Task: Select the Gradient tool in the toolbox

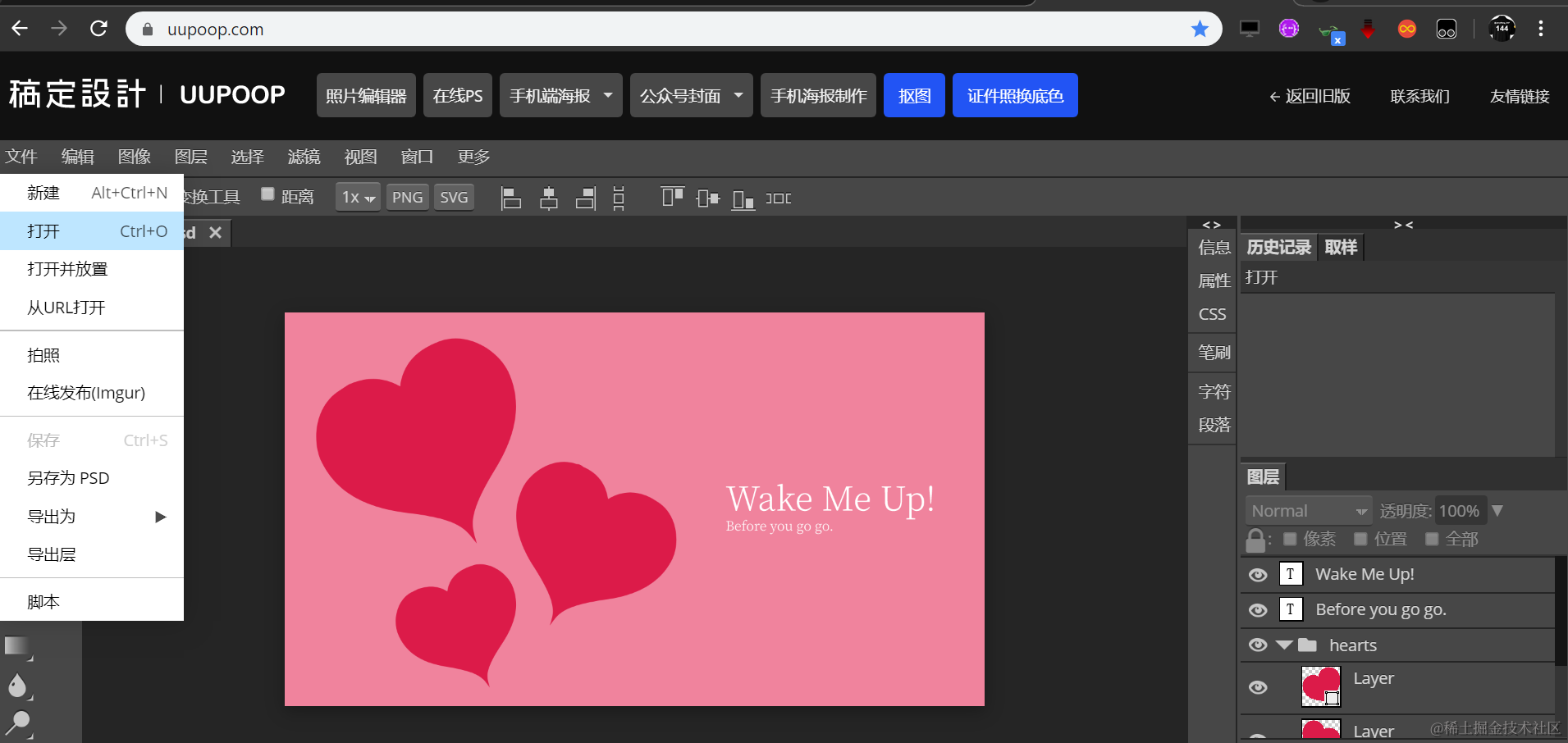Action: (x=16, y=646)
